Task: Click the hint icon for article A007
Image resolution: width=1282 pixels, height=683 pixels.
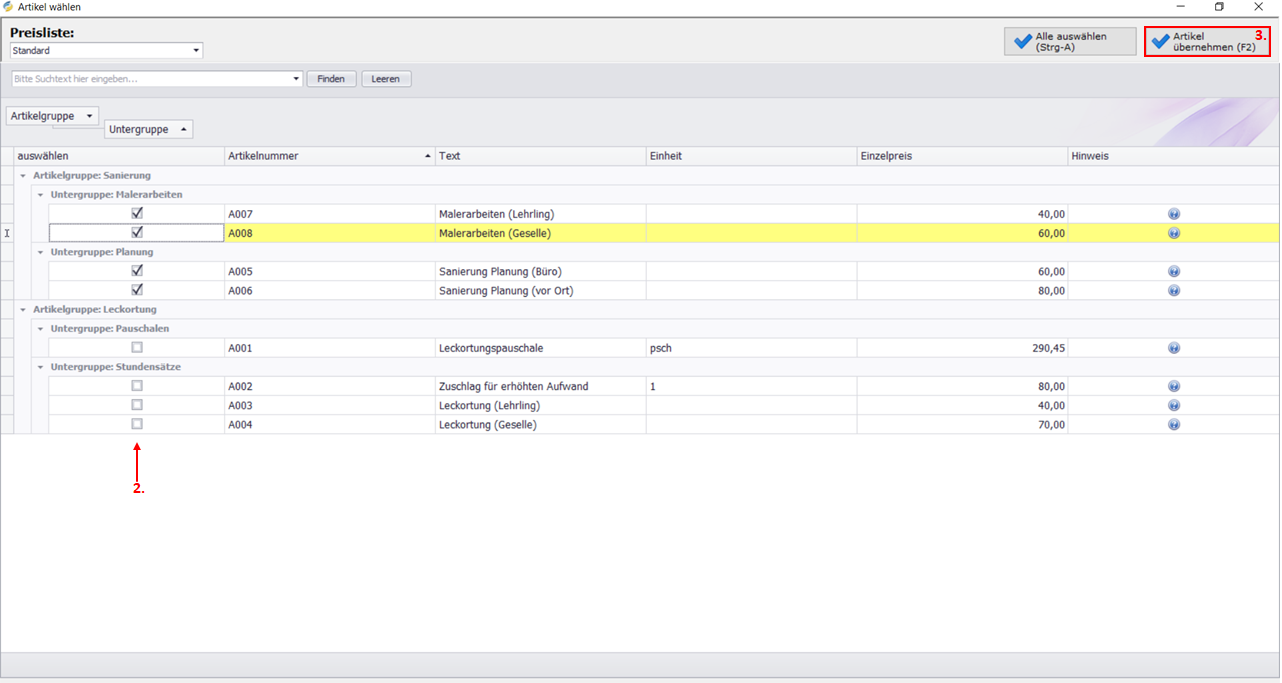Action: point(1174,214)
